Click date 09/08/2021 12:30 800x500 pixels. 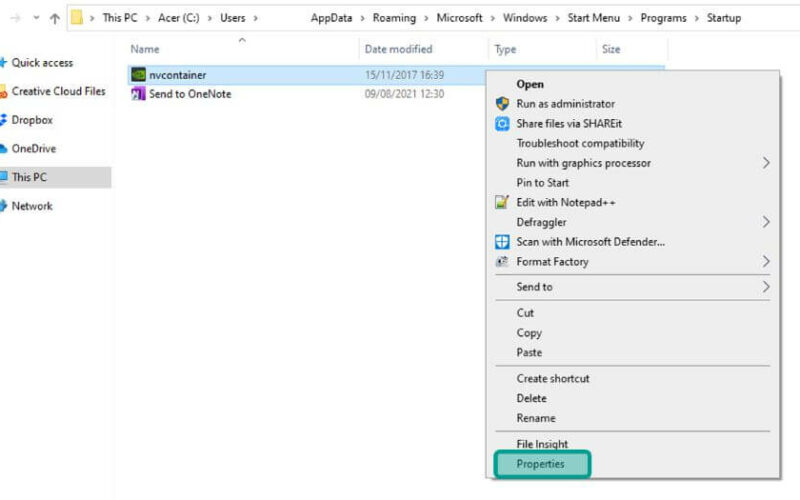(404, 94)
